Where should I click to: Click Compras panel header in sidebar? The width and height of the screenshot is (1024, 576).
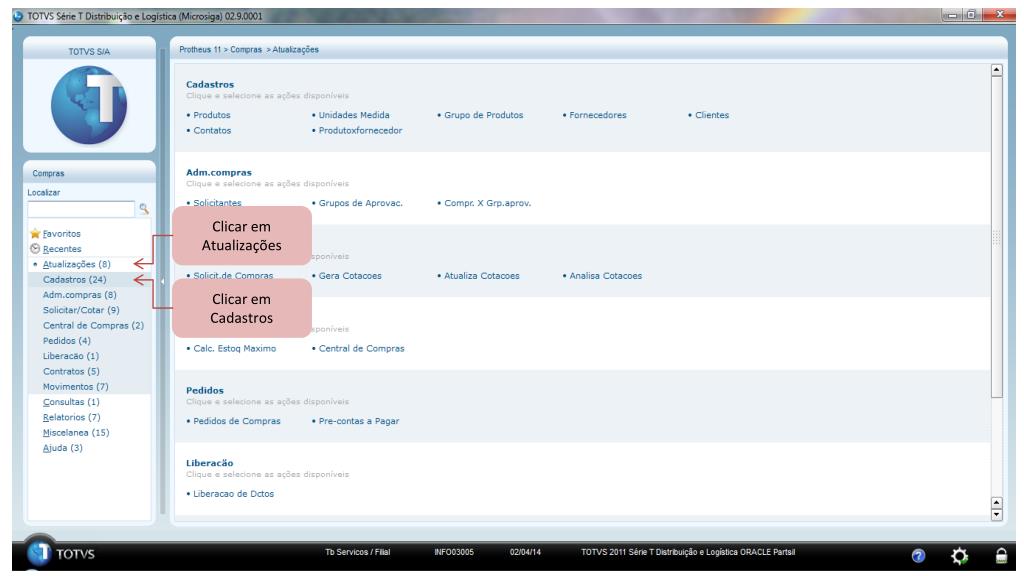[89, 173]
